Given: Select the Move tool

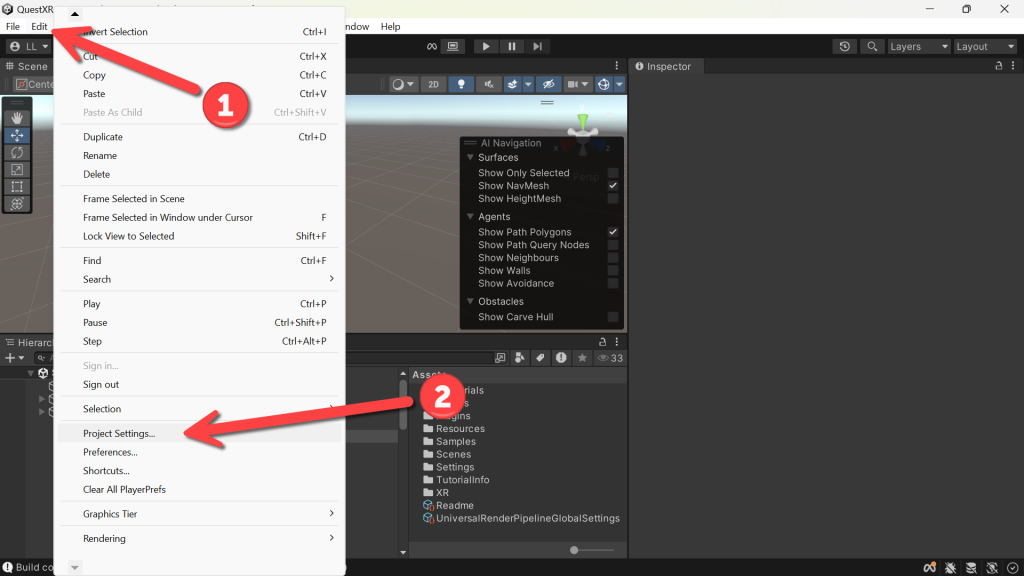Looking at the screenshot, I should [x=17, y=135].
